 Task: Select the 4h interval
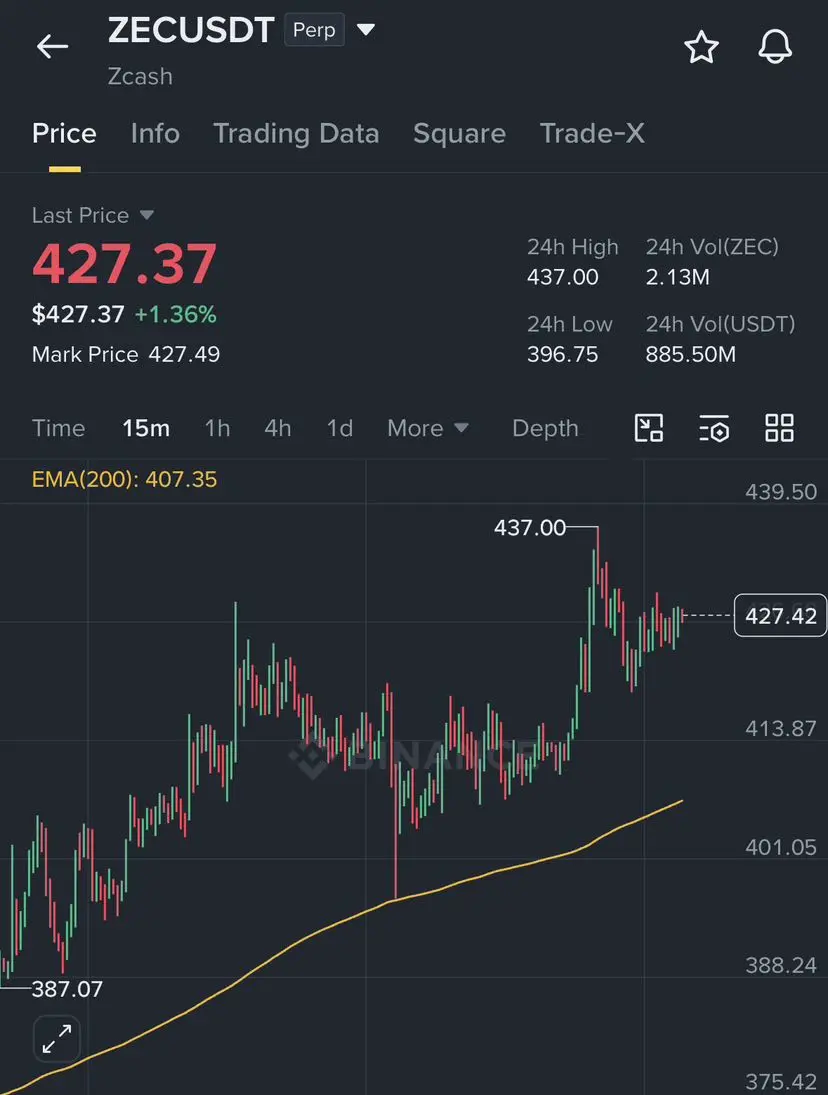(x=278, y=428)
